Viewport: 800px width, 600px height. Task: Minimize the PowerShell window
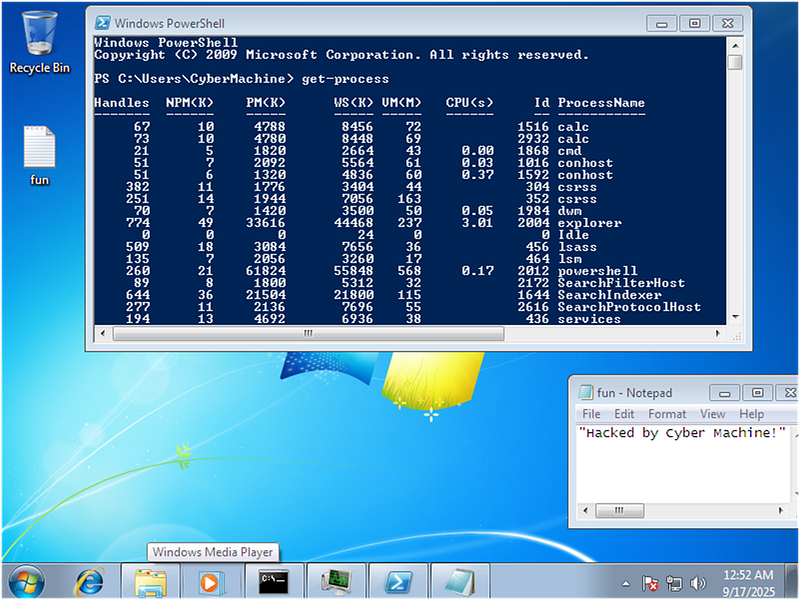click(x=662, y=23)
